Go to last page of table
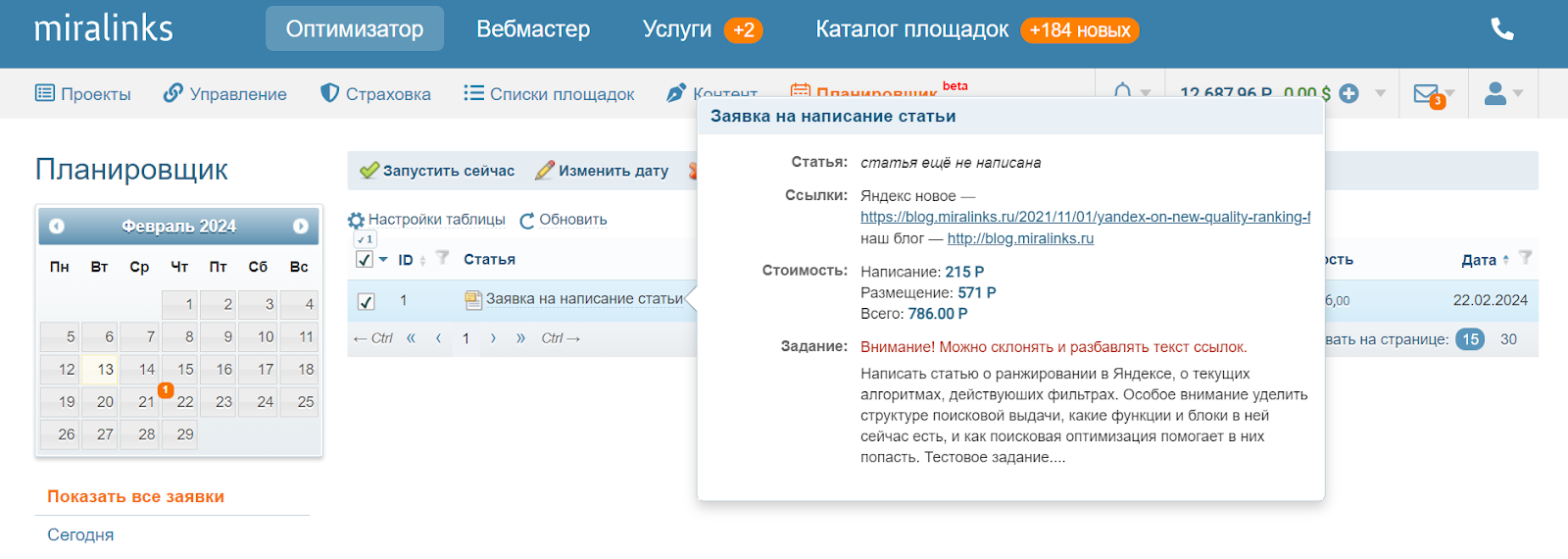 coord(520,338)
